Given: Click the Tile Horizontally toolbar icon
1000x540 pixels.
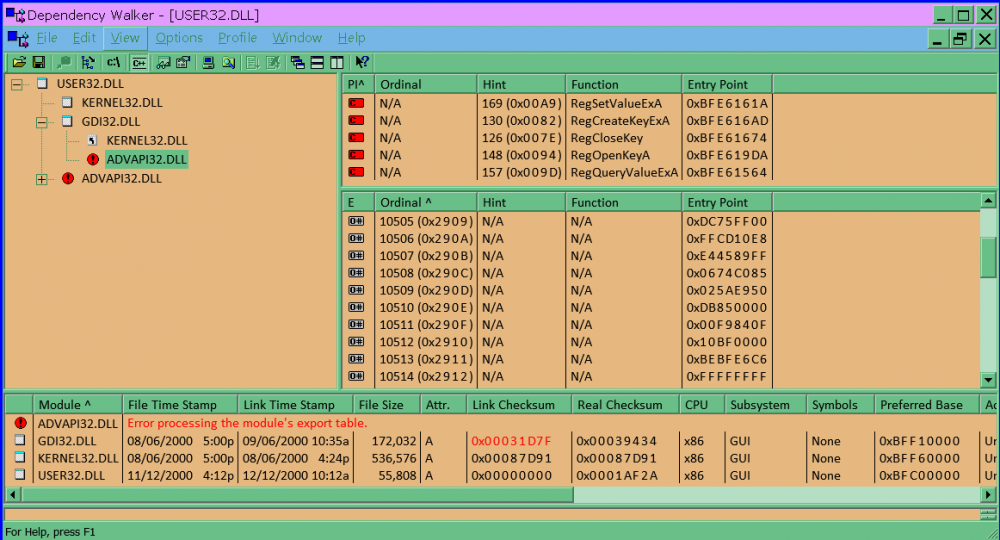Looking at the screenshot, I should 317,62.
